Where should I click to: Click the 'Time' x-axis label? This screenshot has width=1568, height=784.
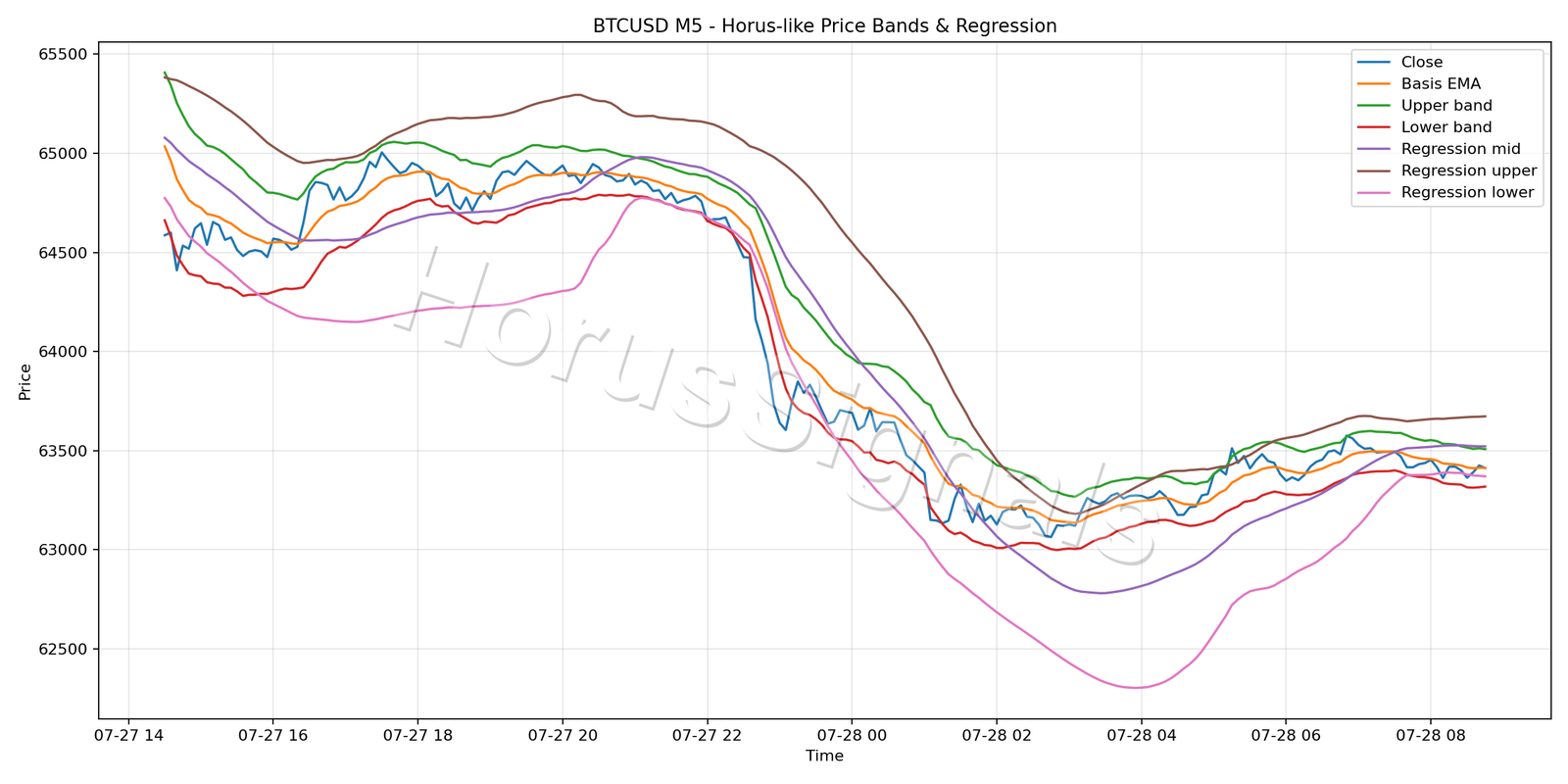824,756
